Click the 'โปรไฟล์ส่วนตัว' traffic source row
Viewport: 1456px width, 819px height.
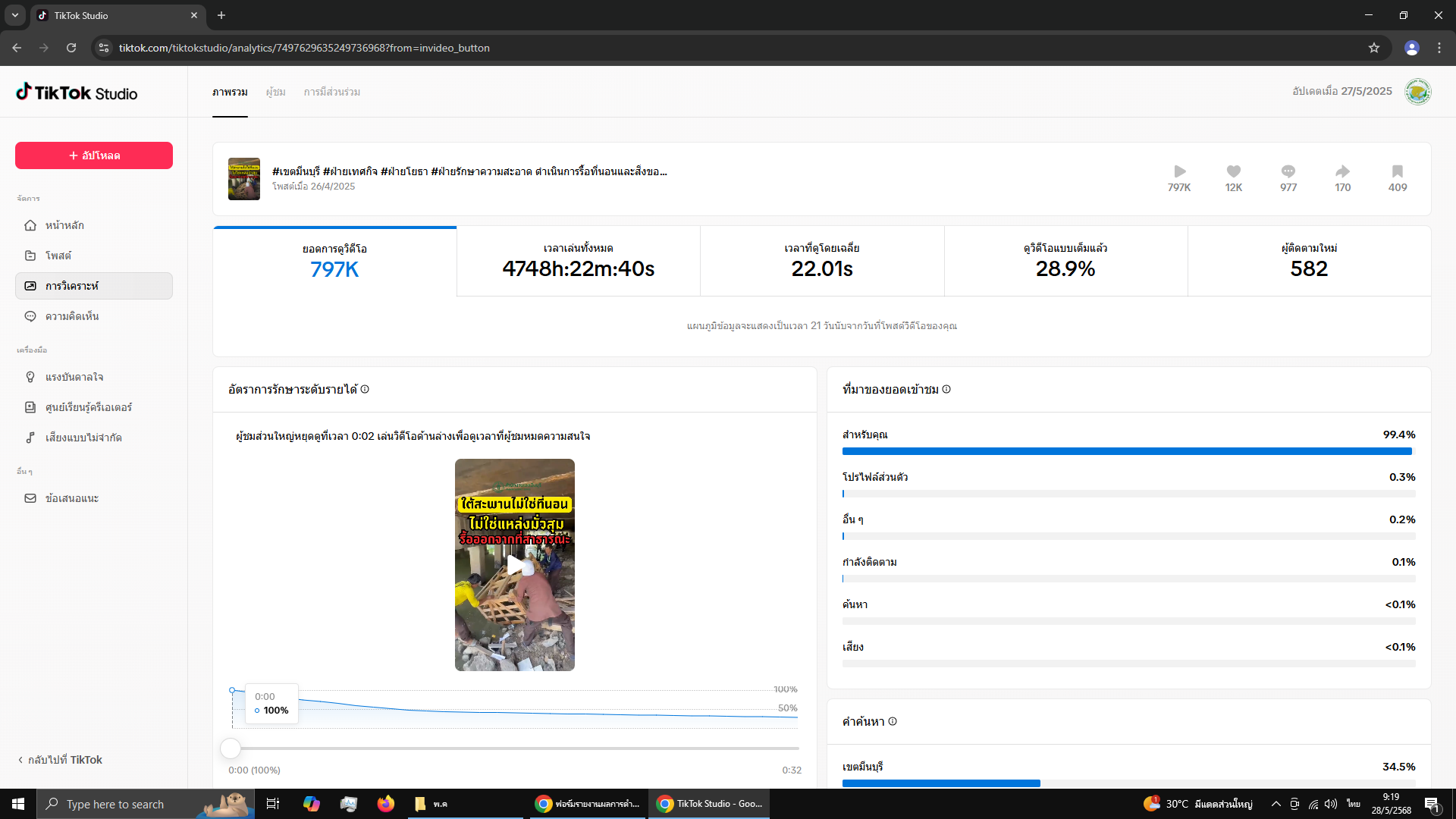pyautogui.click(x=1128, y=485)
